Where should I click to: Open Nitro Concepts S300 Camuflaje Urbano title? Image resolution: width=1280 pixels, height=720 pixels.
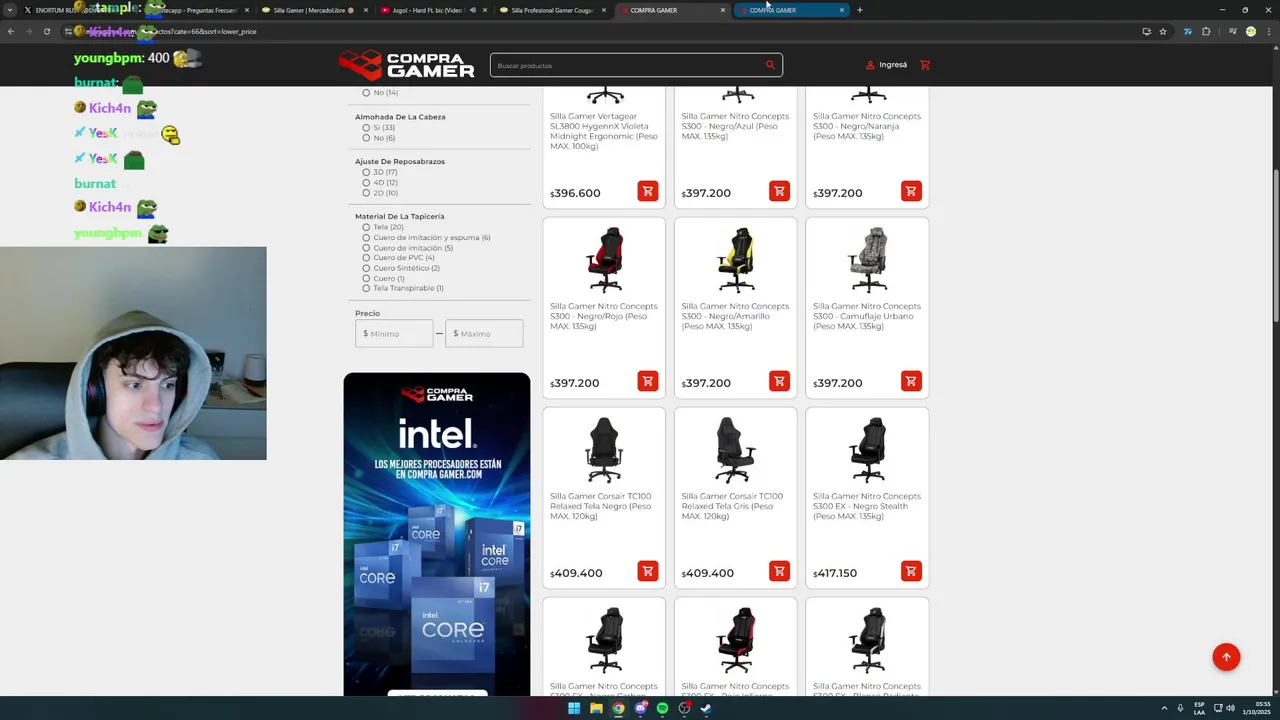(867, 316)
